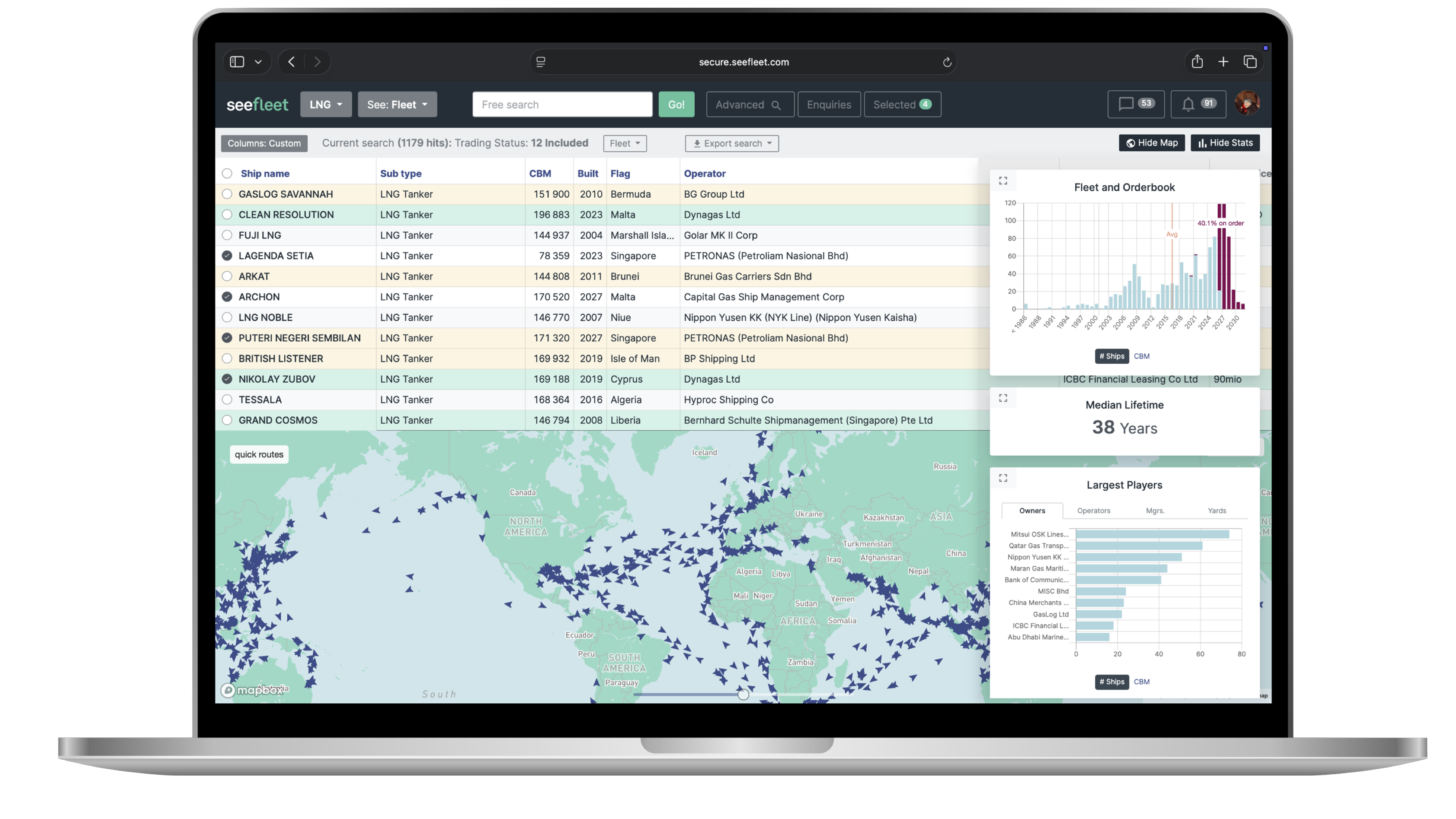Expand the Export search dropdown
The image size is (1456, 819).
tap(731, 144)
